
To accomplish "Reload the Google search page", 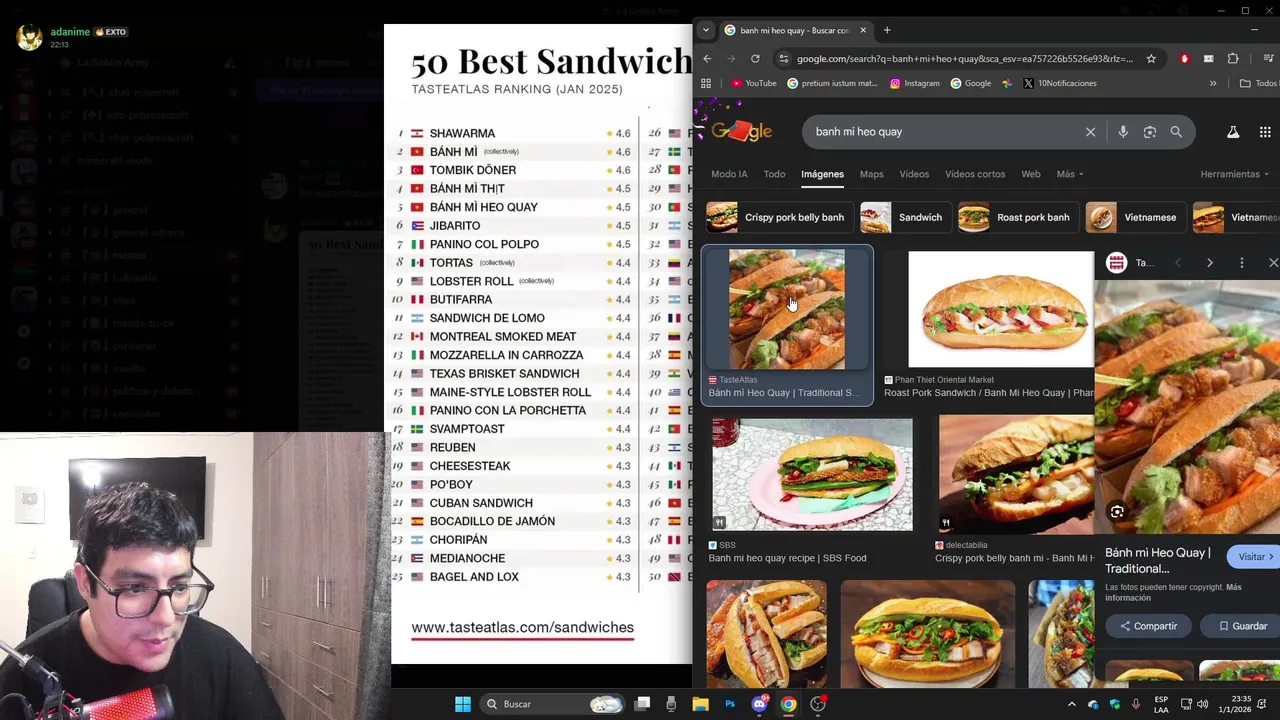I will coord(755,59).
